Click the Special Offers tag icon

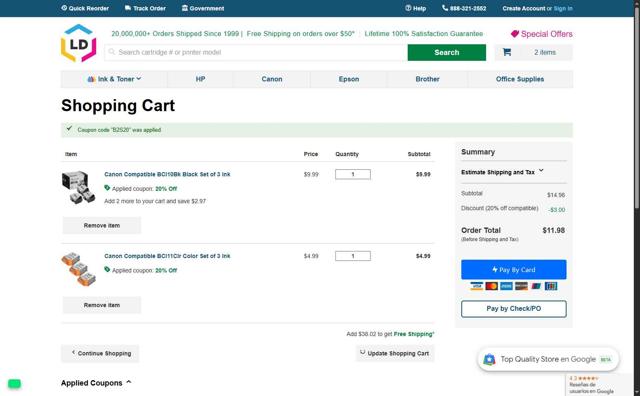[x=515, y=34]
